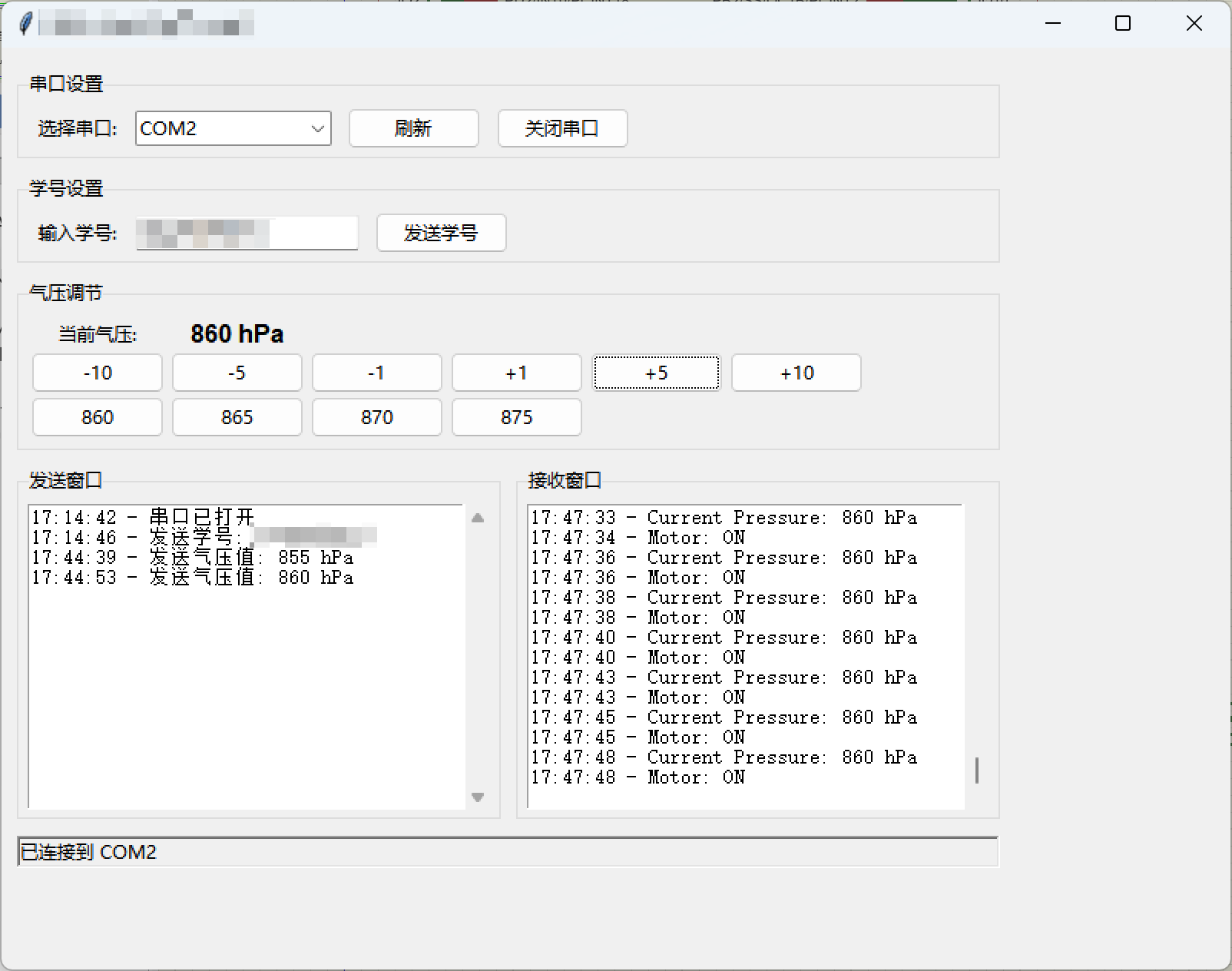Click the -5 pressure button
Image resolution: width=1232 pixels, height=971 pixels.
pos(237,373)
